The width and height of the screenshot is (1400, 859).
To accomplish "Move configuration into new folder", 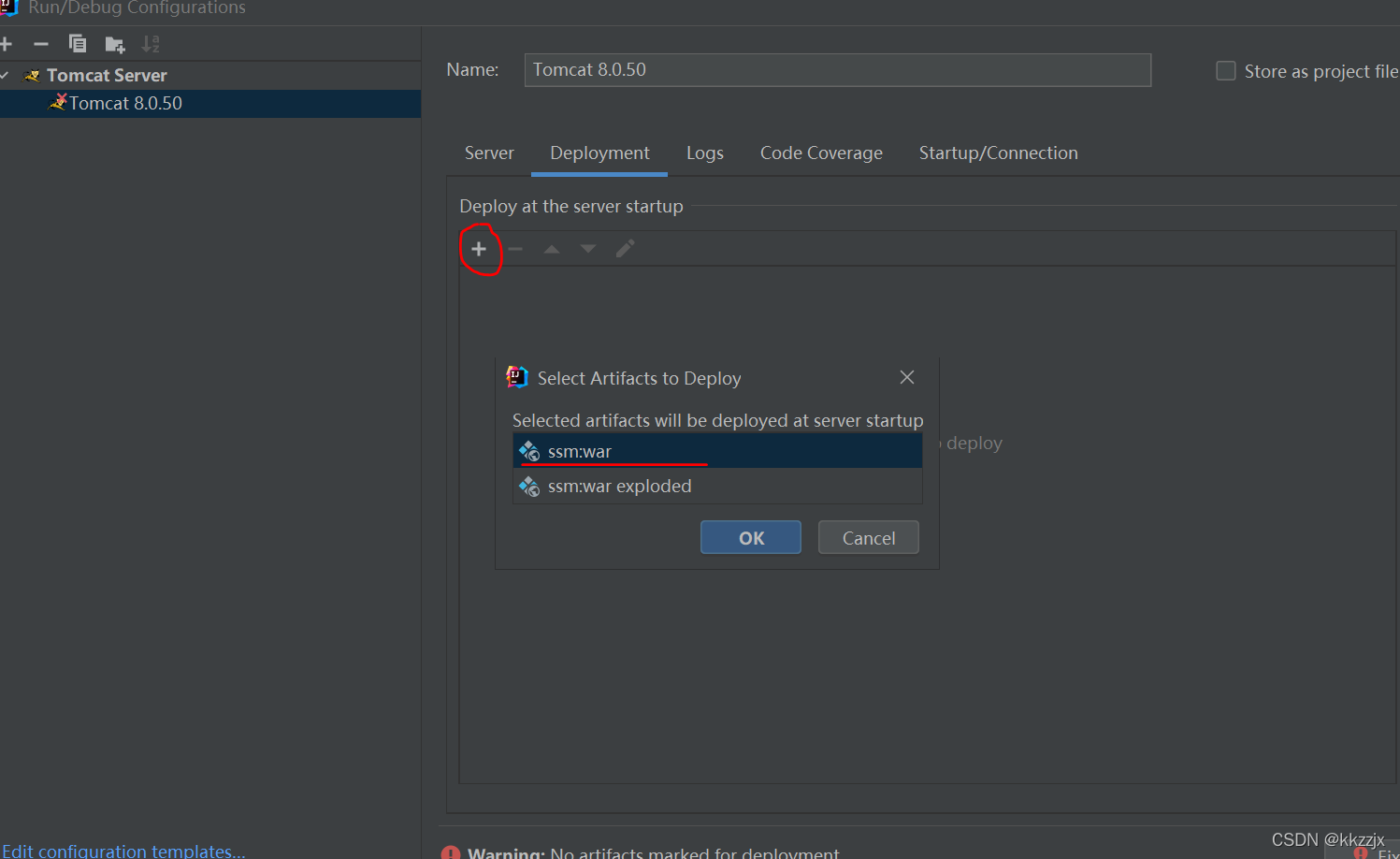I will pyautogui.click(x=115, y=44).
